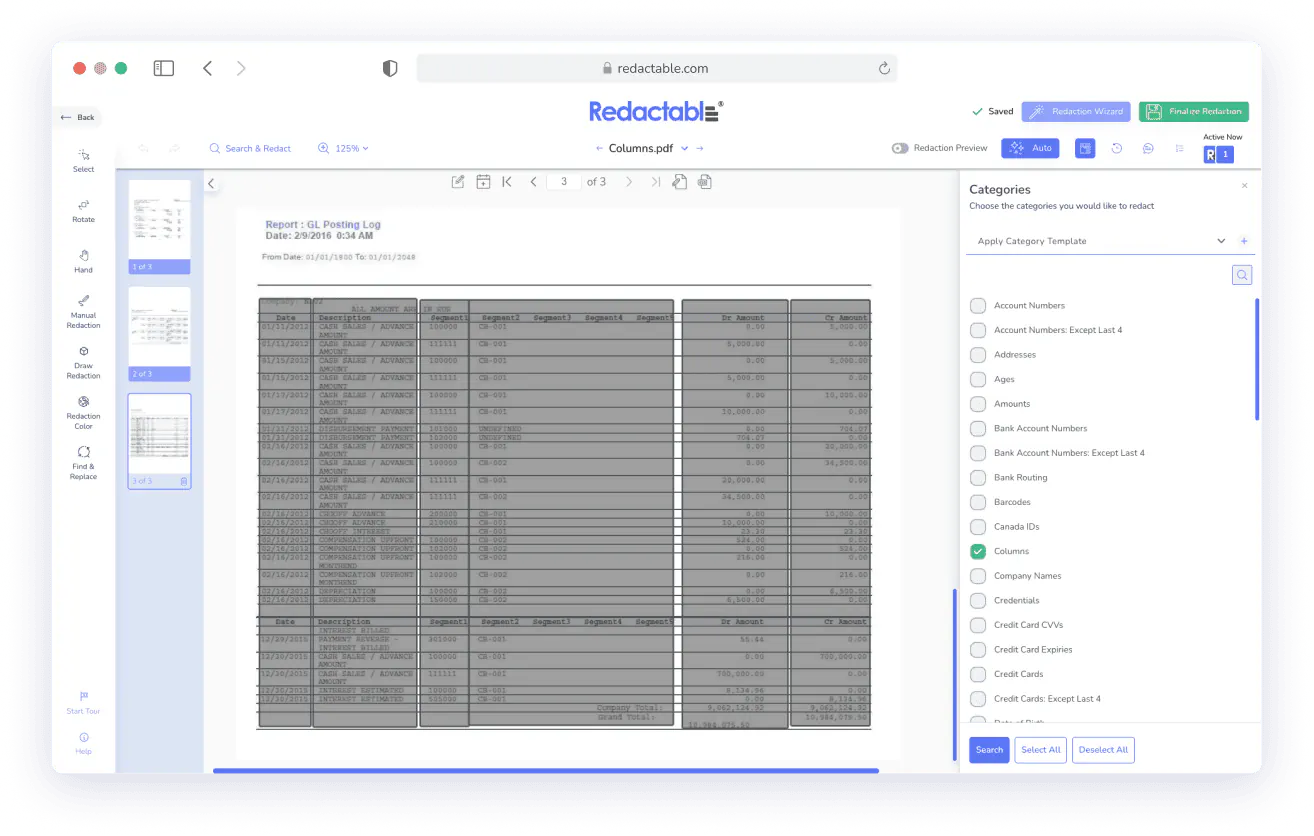This screenshot has width=1314, height=836.
Task: Check the Amounts checkbox
Action: [x=978, y=404]
